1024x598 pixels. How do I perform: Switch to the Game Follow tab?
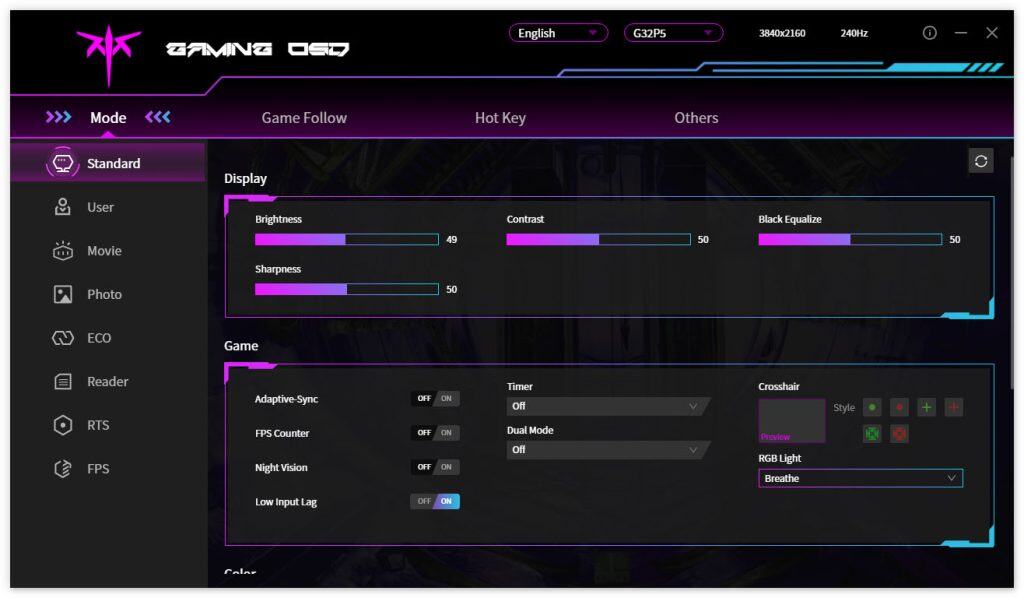pos(304,118)
